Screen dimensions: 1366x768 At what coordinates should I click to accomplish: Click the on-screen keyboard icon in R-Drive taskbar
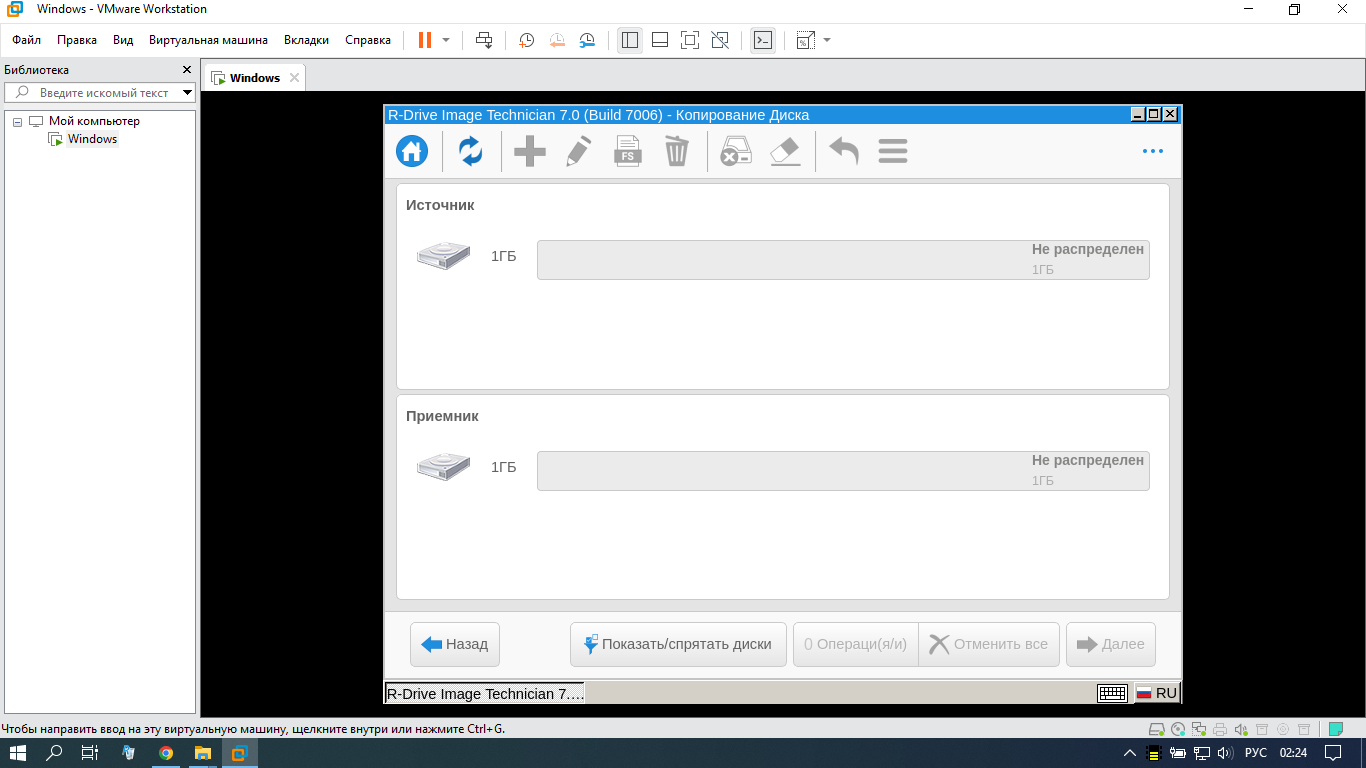point(1113,693)
